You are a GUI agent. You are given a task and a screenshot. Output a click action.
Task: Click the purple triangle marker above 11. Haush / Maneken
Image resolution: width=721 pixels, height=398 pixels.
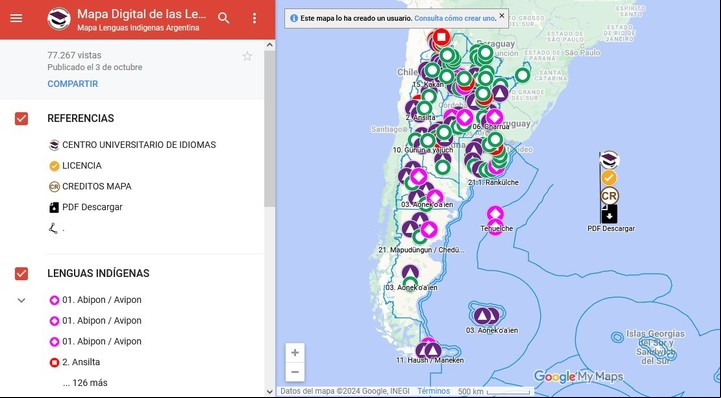(x=433, y=351)
